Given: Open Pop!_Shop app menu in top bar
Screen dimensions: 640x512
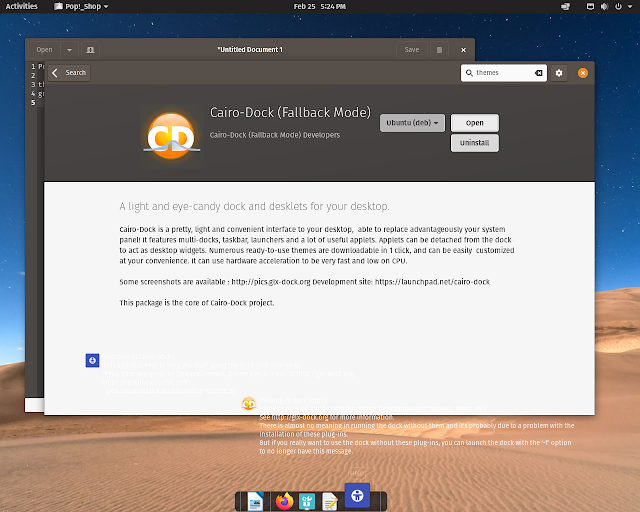Looking at the screenshot, I should point(81,6).
